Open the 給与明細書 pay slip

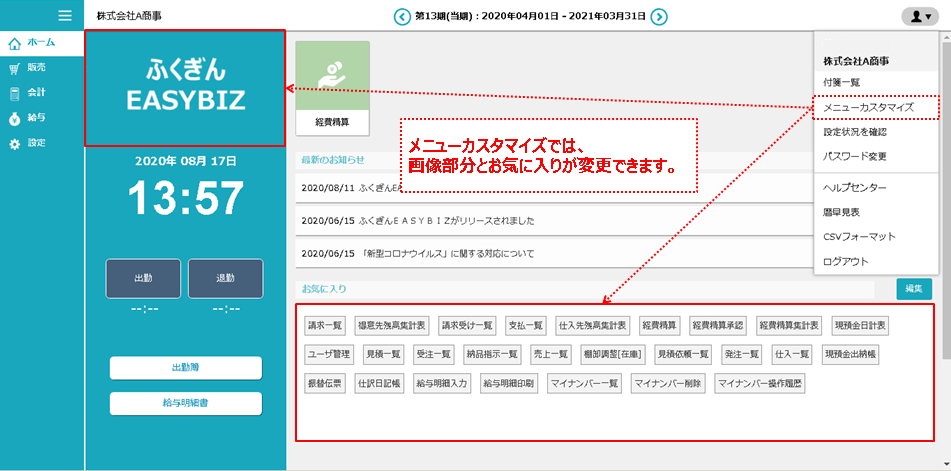[x=186, y=403]
